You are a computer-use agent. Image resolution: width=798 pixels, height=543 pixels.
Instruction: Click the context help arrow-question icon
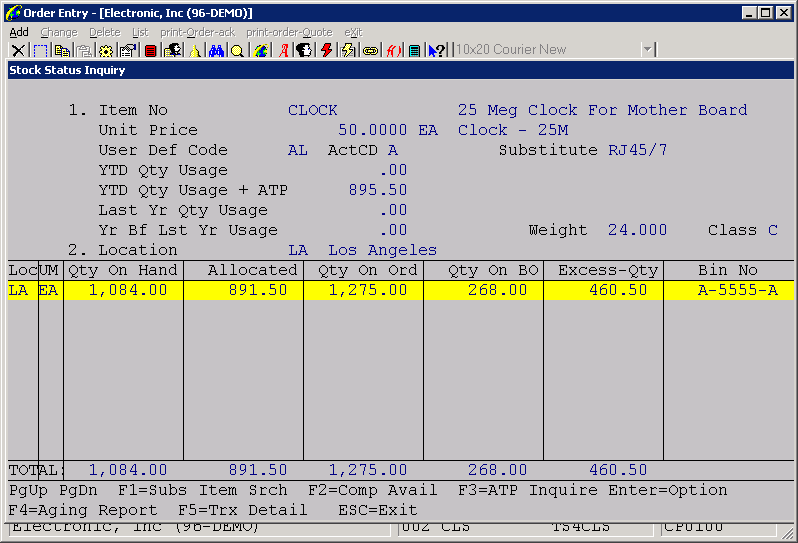437,50
